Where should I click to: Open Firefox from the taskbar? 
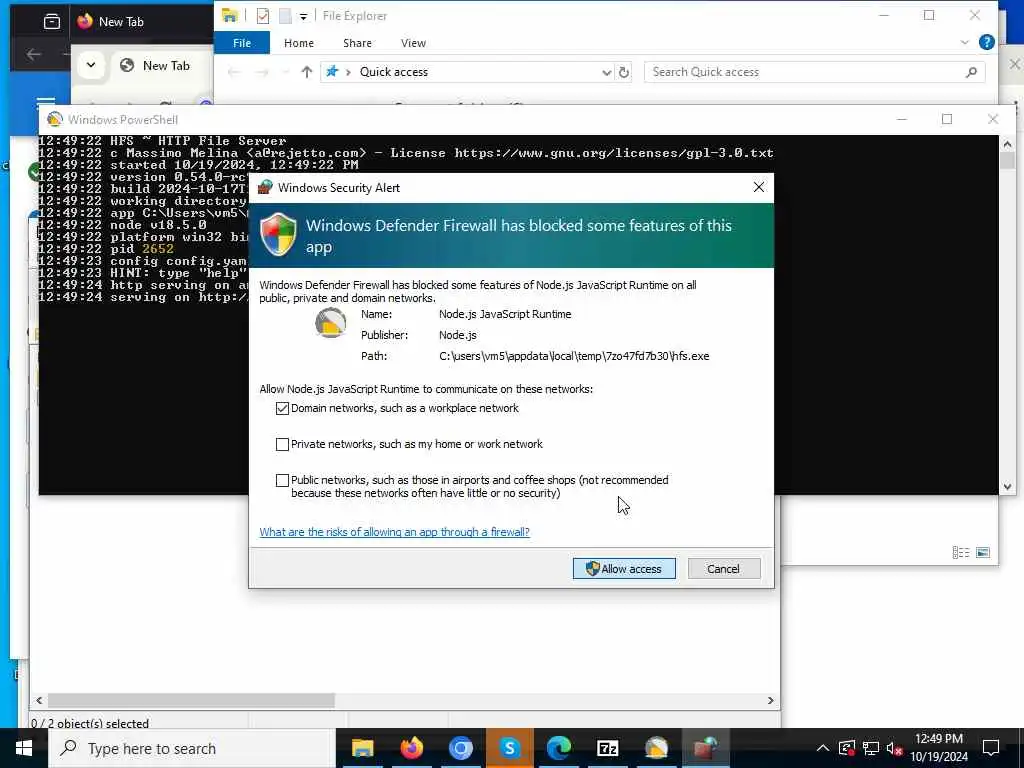[411, 748]
